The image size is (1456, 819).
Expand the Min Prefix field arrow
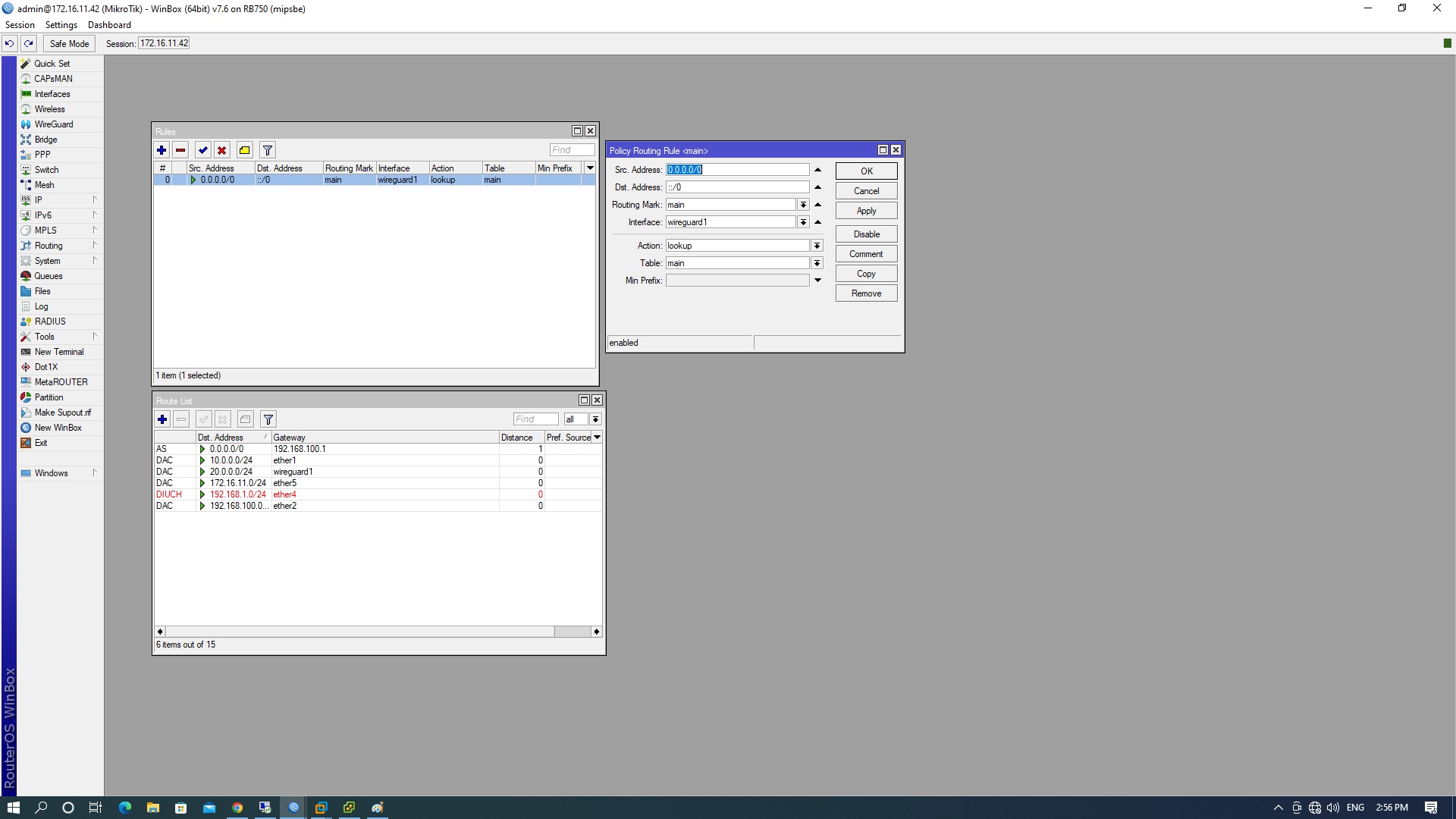[817, 281]
